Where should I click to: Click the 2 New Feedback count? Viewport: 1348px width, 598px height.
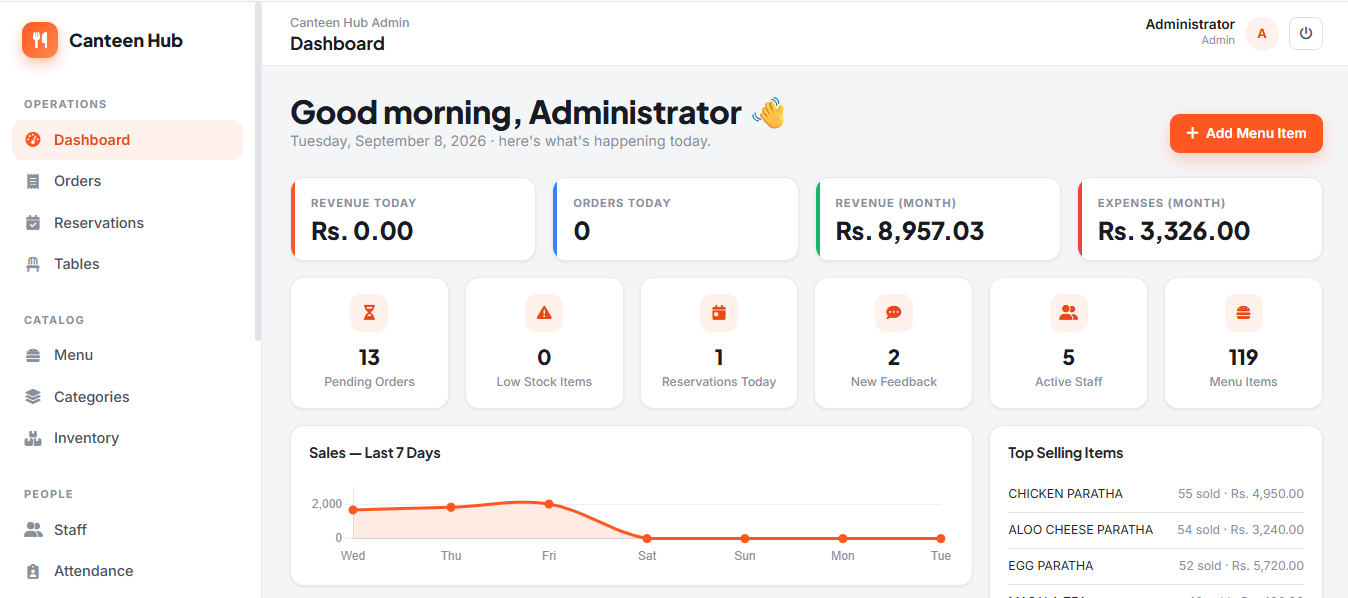pyautogui.click(x=894, y=357)
